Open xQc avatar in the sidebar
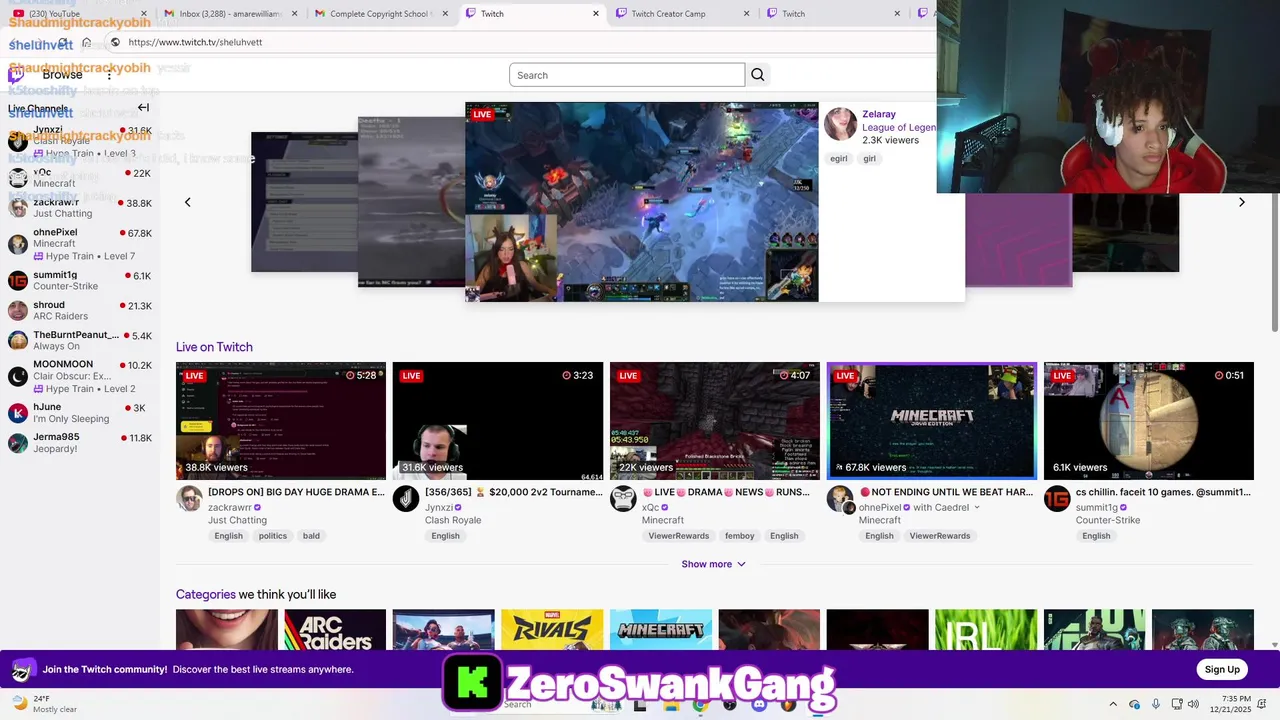Image resolution: width=1280 pixels, height=720 pixels. click(x=18, y=178)
